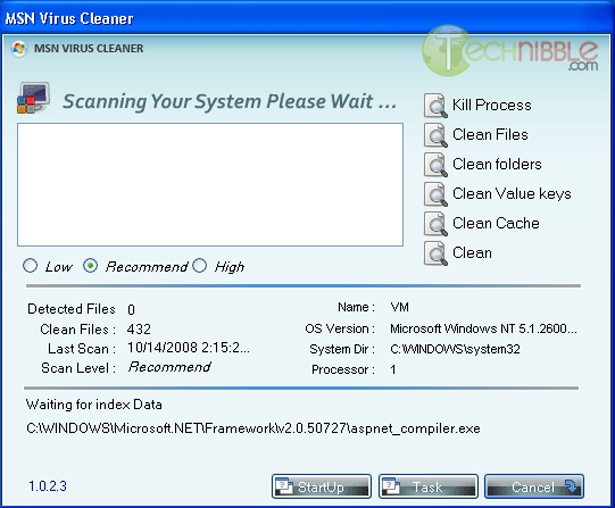Click the Clean Files magnifier icon
The height and width of the screenshot is (508, 615).
[435, 135]
